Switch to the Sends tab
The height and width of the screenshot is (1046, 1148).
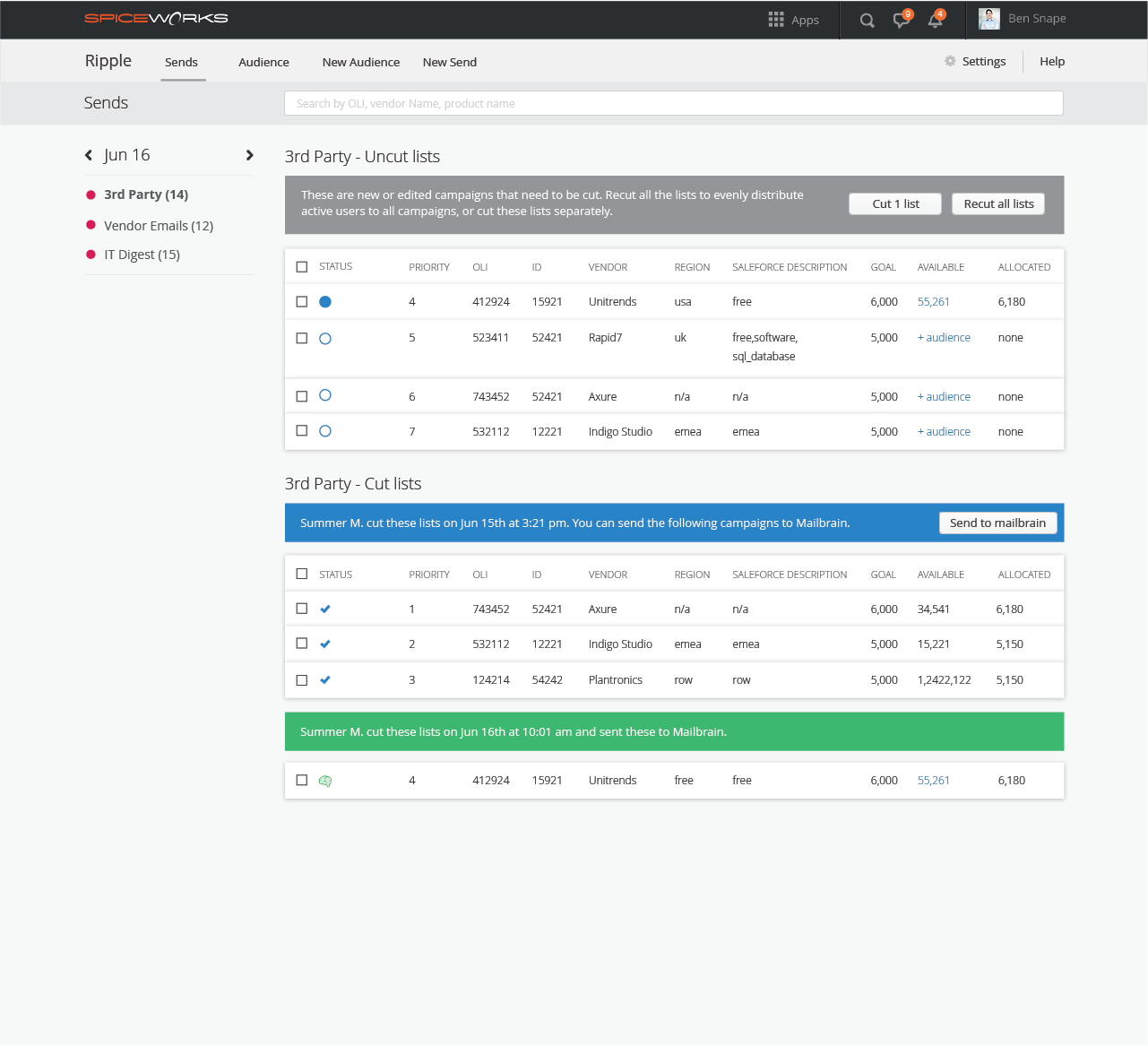tap(182, 62)
